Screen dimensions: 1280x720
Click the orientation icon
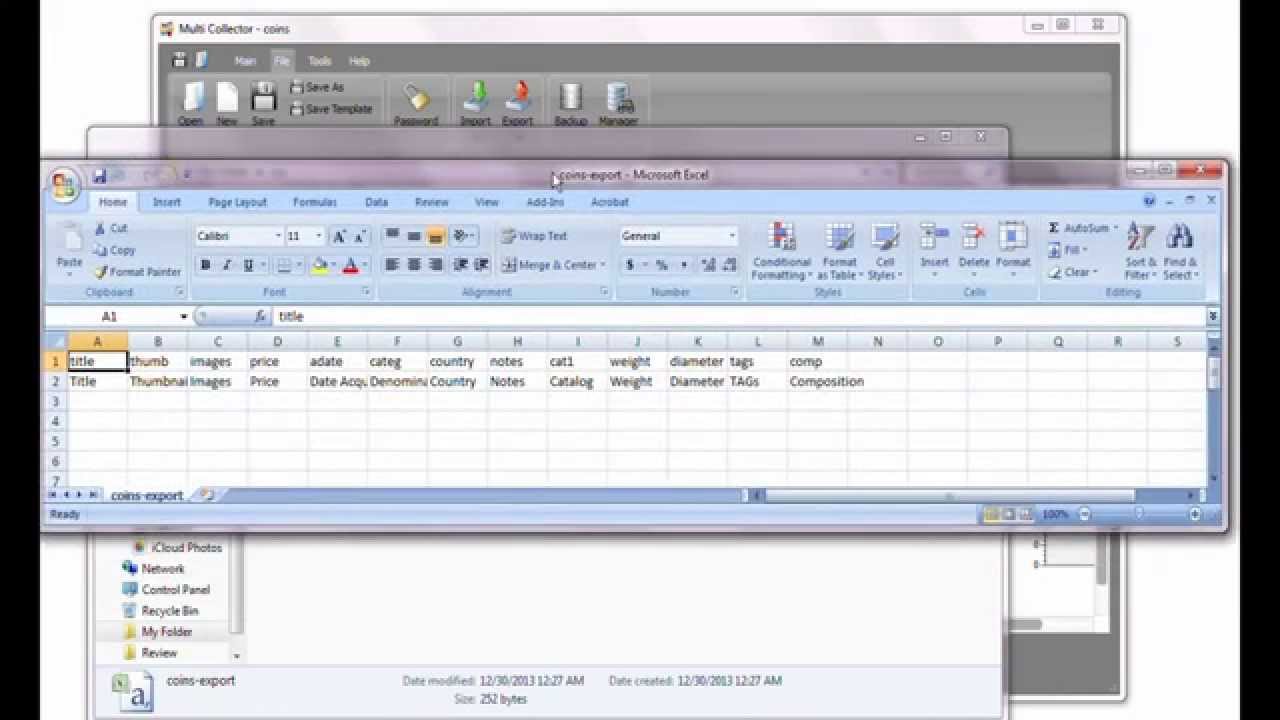(462, 236)
